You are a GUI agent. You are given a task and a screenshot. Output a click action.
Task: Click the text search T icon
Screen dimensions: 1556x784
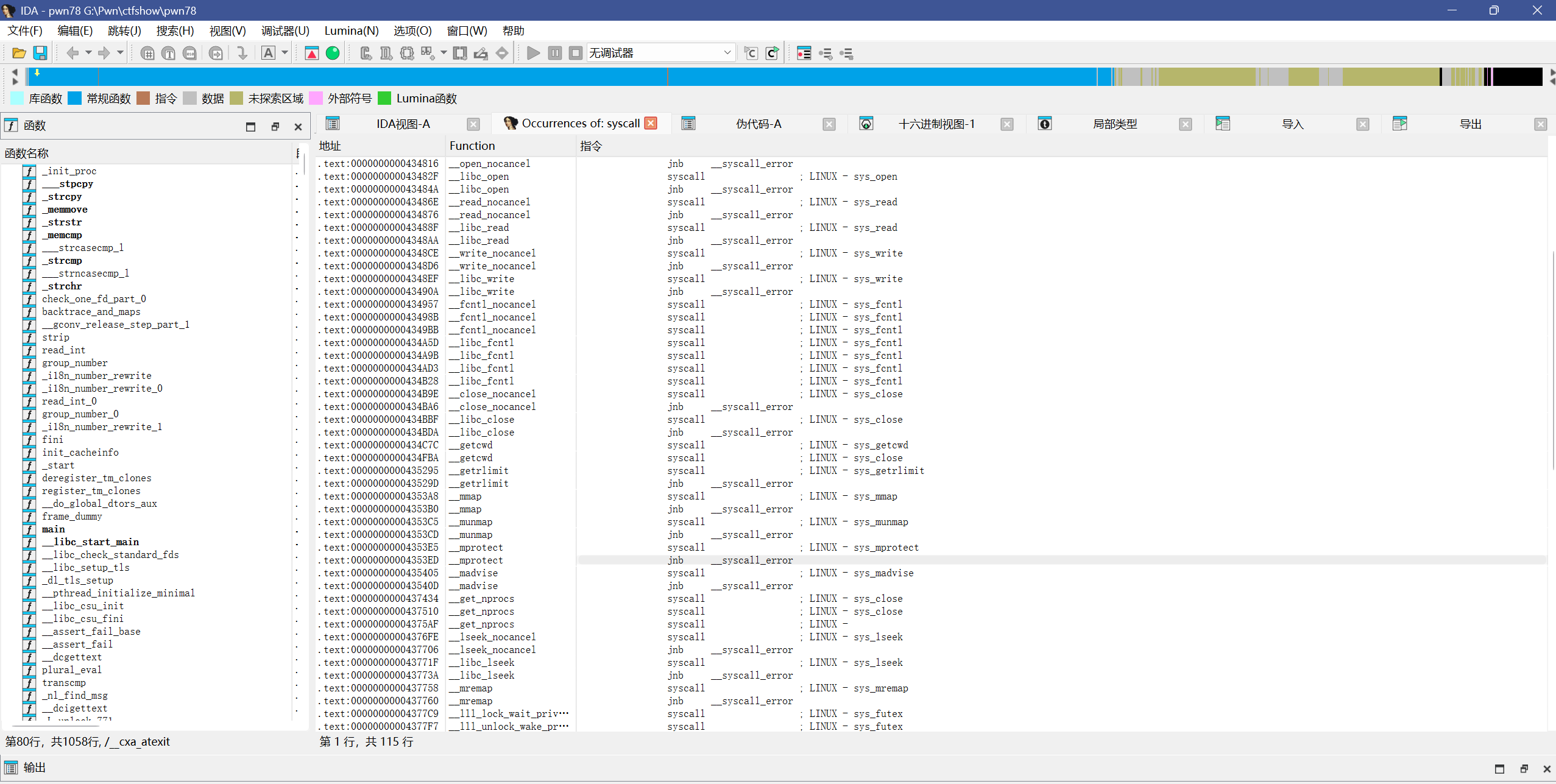(169, 54)
